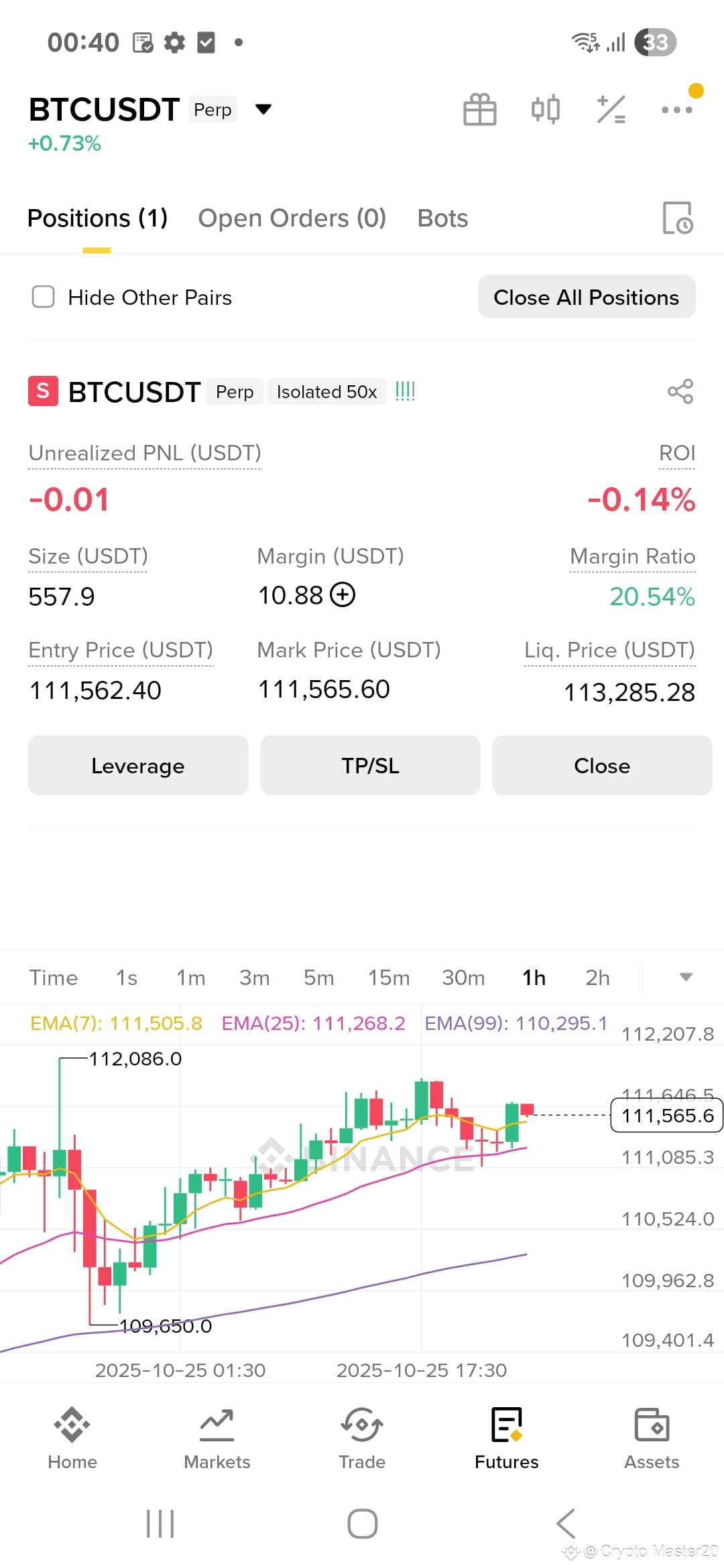Tap the ROI label
Screen dimensions: 724x1568
tap(677, 453)
